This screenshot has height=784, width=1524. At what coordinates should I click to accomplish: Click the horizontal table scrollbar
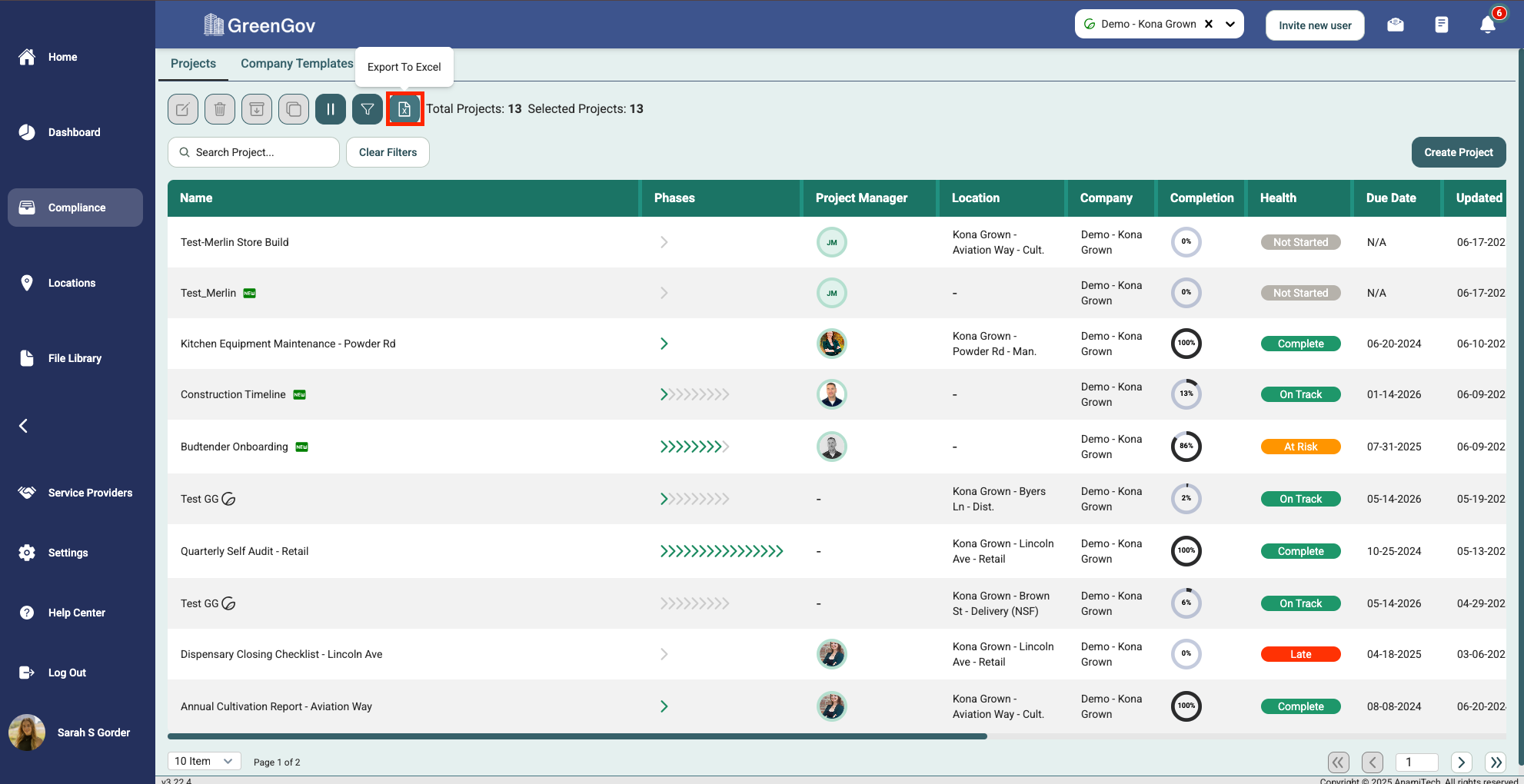point(577,736)
